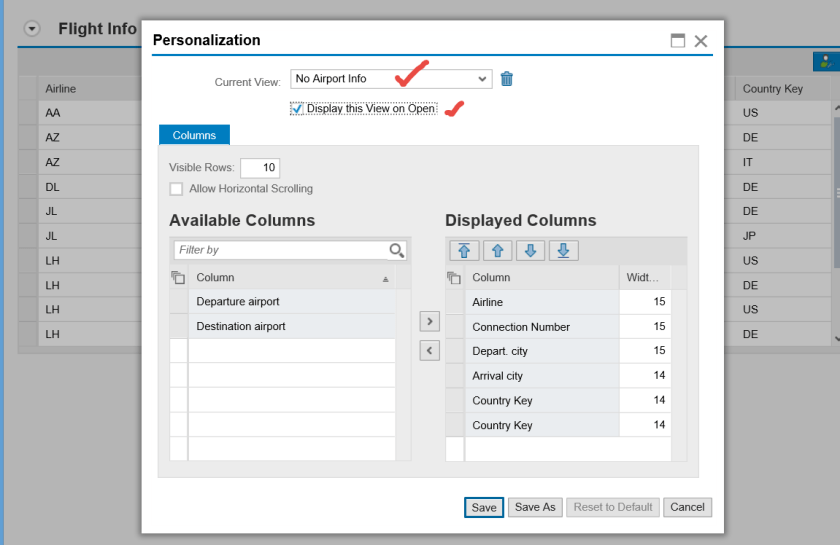The height and width of the screenshot is (545, 840).
Task: Click the search icon in Filter by
Action: [x=397, y=250]
